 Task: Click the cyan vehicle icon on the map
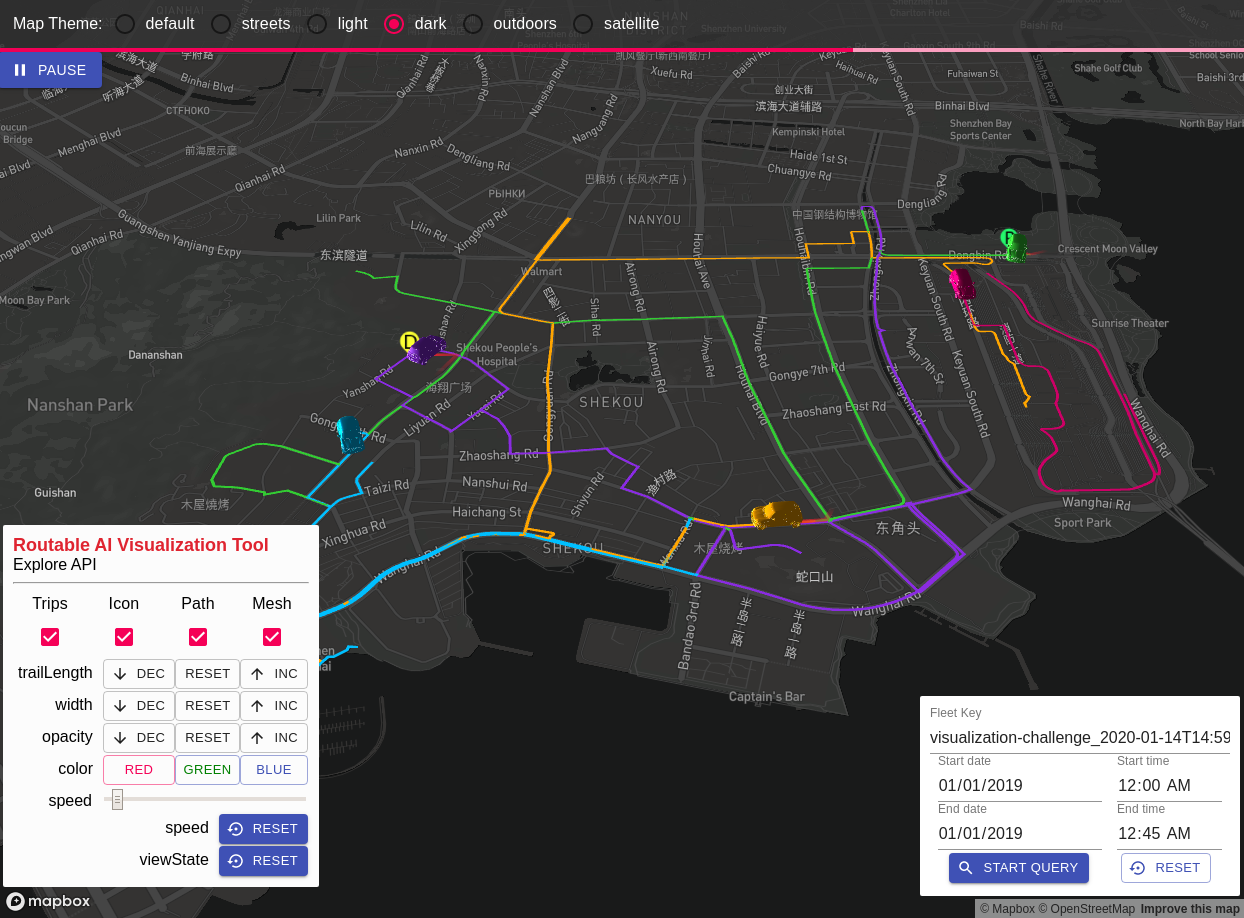[x=350, y=434]
